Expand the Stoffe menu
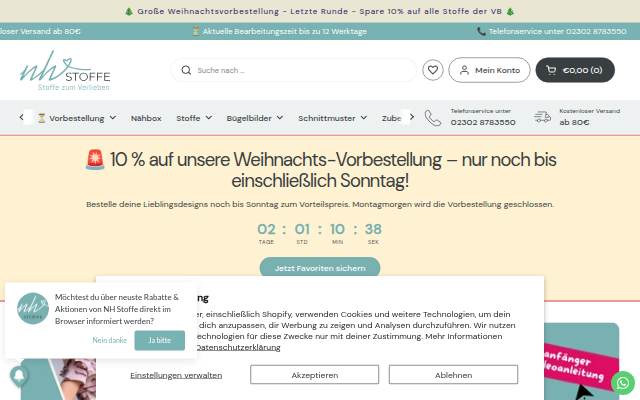 [x=194, y=118]
